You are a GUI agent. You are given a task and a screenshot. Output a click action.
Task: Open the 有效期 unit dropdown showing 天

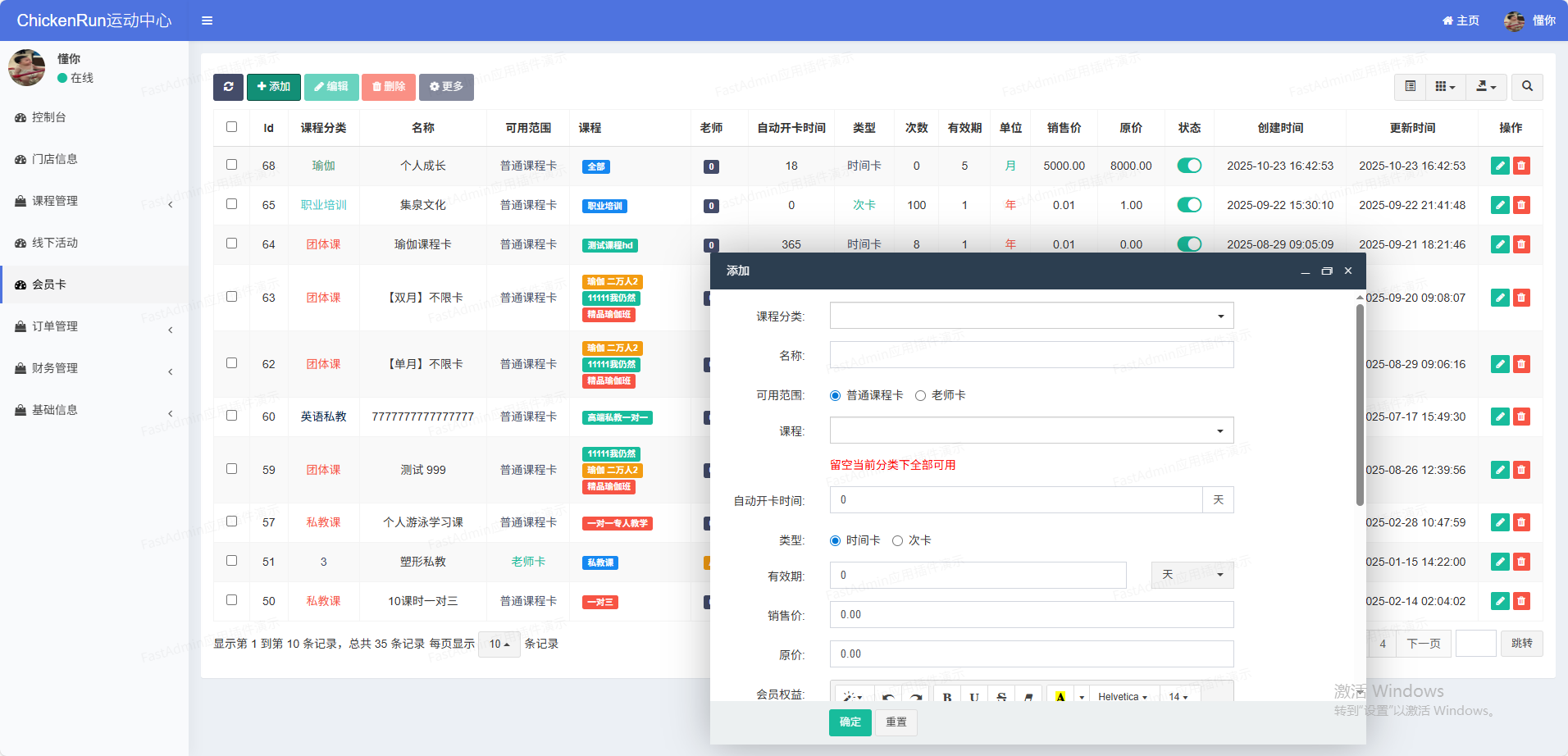pyautogui.click(x=1192, y=575)
